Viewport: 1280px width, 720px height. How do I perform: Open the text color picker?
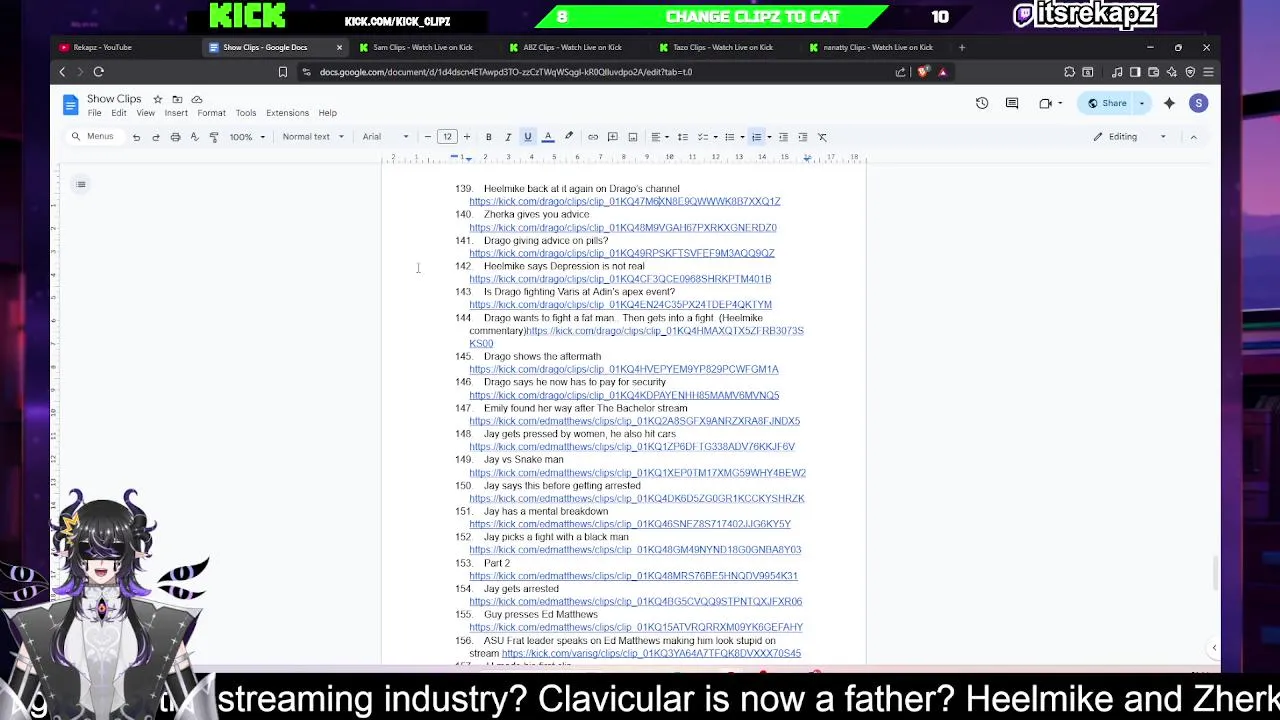point(548,137)
